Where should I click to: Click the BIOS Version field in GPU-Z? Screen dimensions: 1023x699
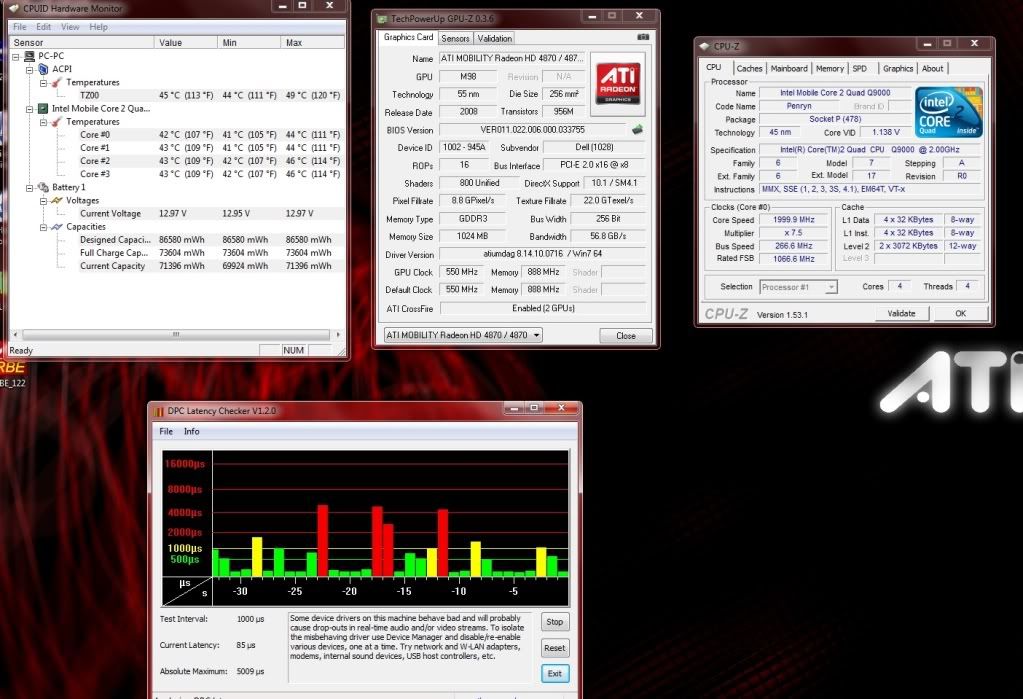point(533,130)
